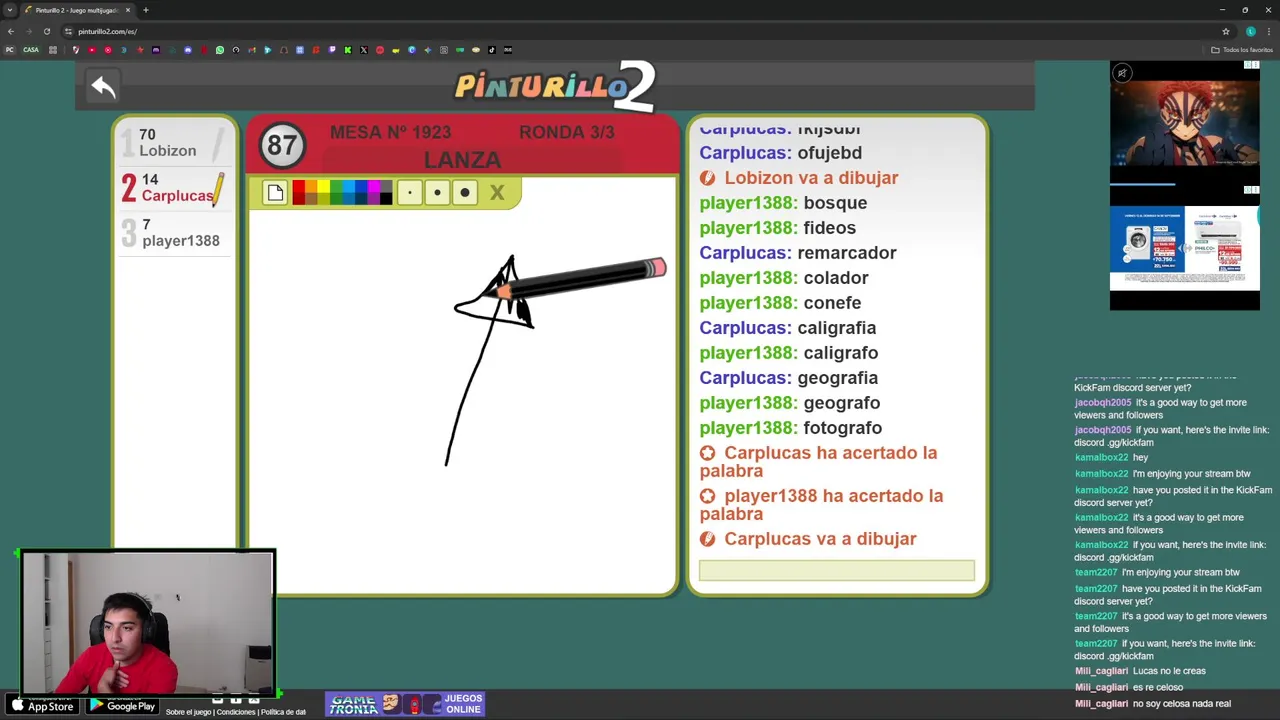The width and height of the screenshot is (1280, 720).
Task: Click player1388's guess 'bosque'
Action: (835, 203)
